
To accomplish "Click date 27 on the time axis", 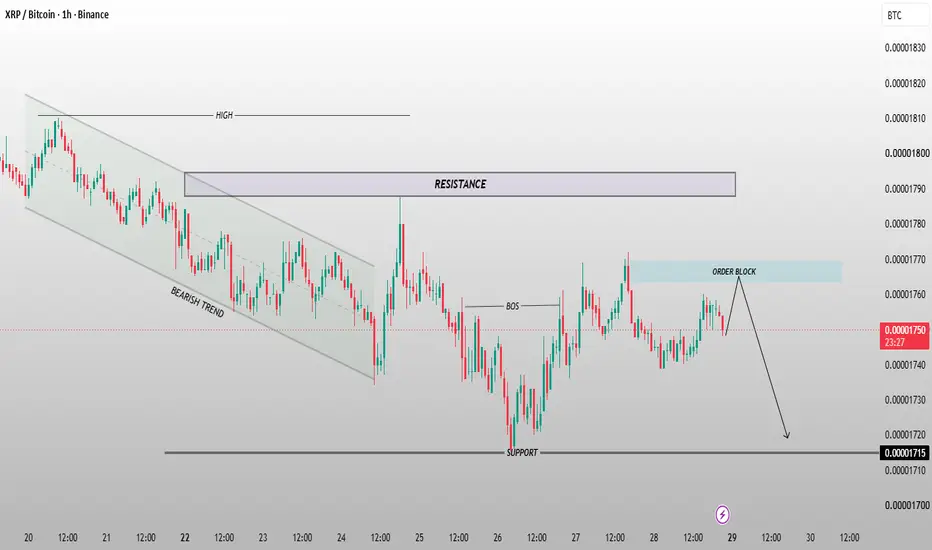I will (x=575, y=538).
